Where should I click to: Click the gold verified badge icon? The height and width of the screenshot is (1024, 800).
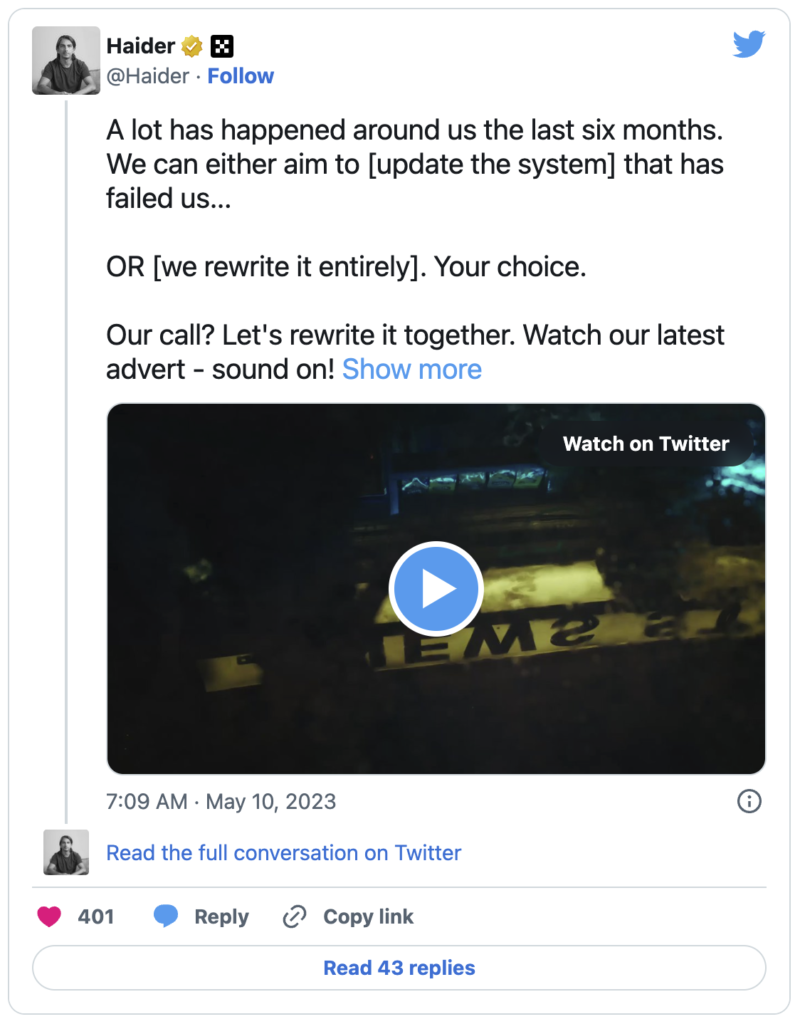coord(192,46)
